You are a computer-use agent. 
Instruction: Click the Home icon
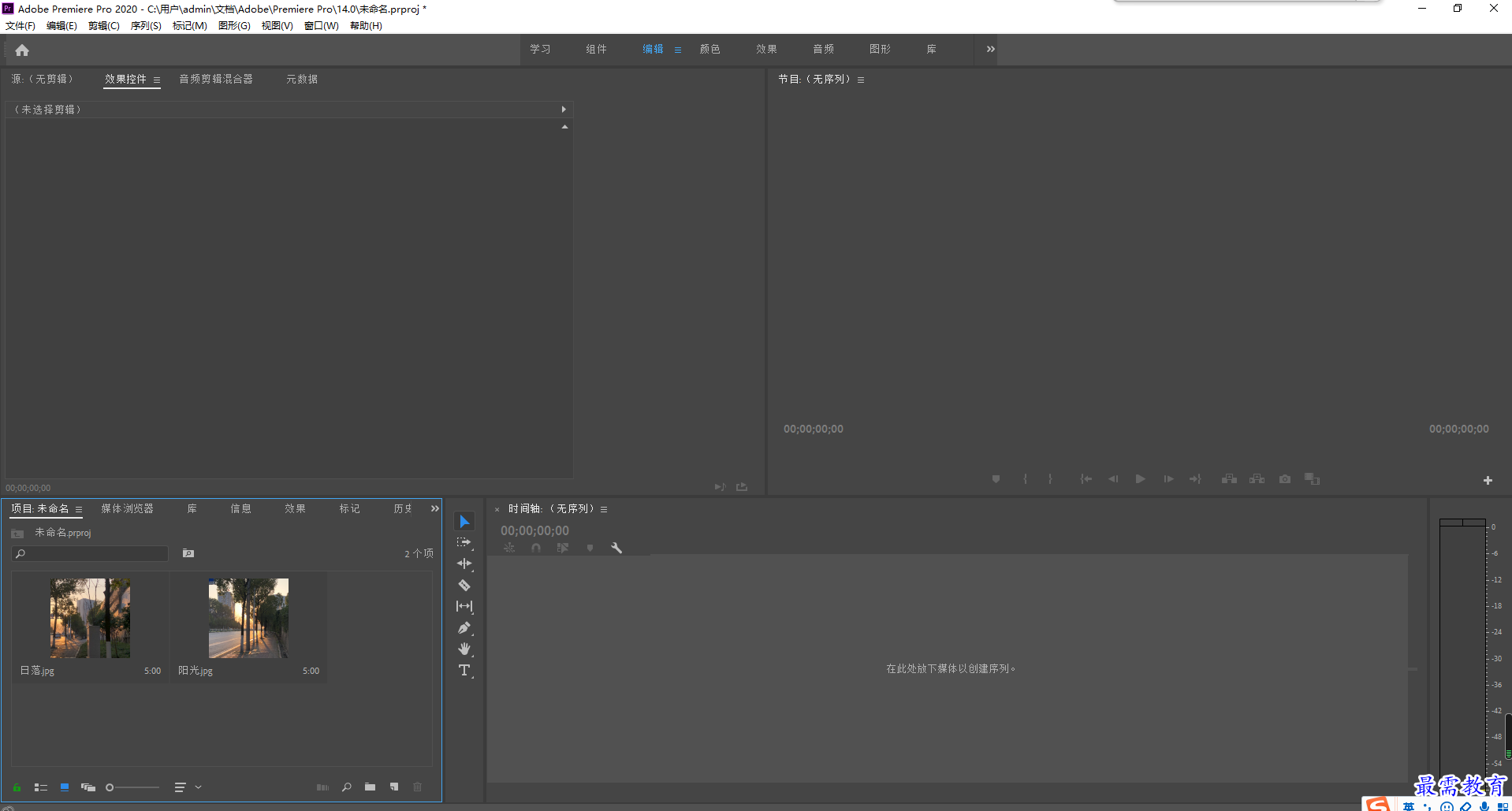[x=22, y=50]
